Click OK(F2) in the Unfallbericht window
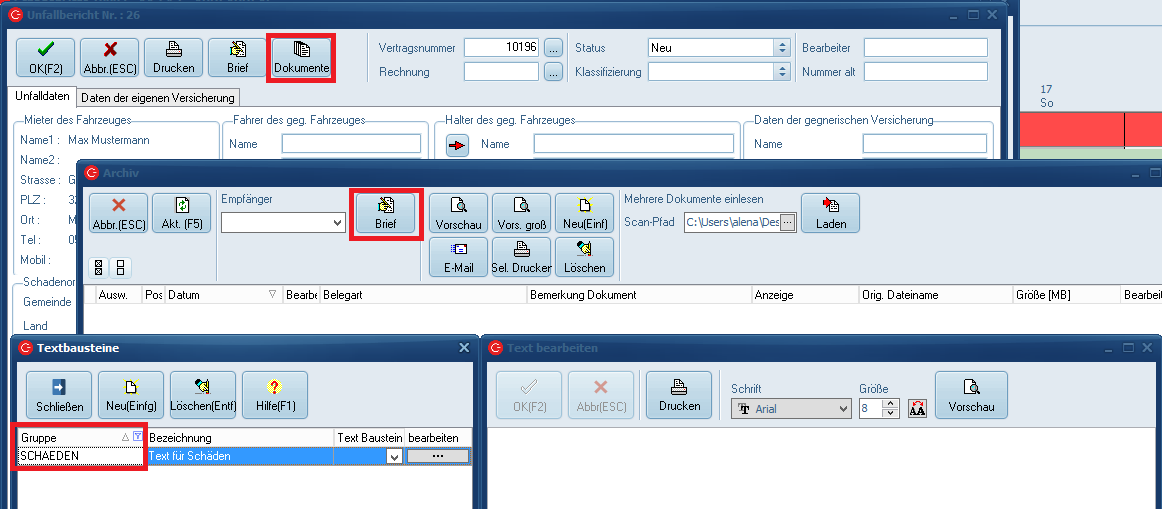Screen dimensions: 1162x509 click(x=45, y=58)
